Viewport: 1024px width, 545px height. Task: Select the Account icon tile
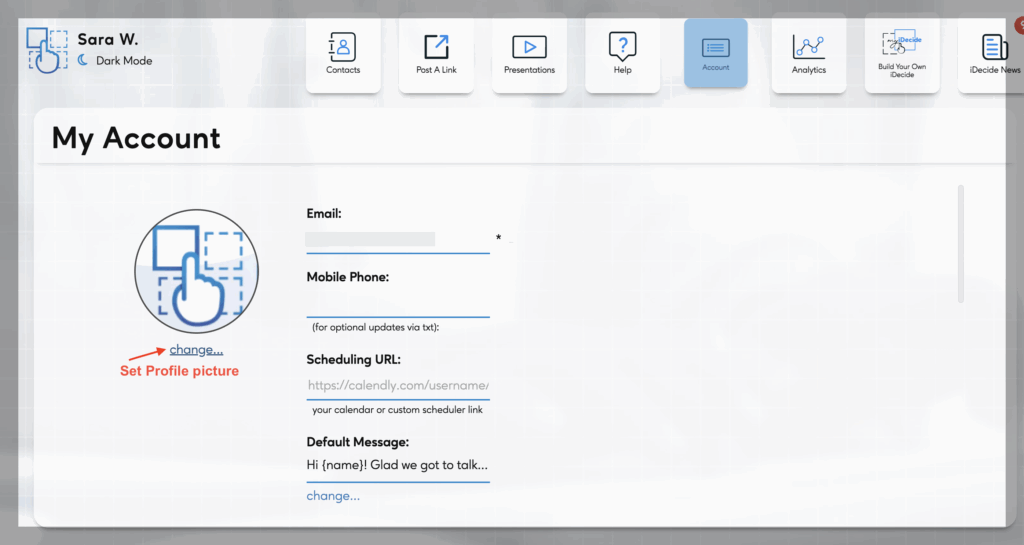pyautogui.click(x=715, y=53)
